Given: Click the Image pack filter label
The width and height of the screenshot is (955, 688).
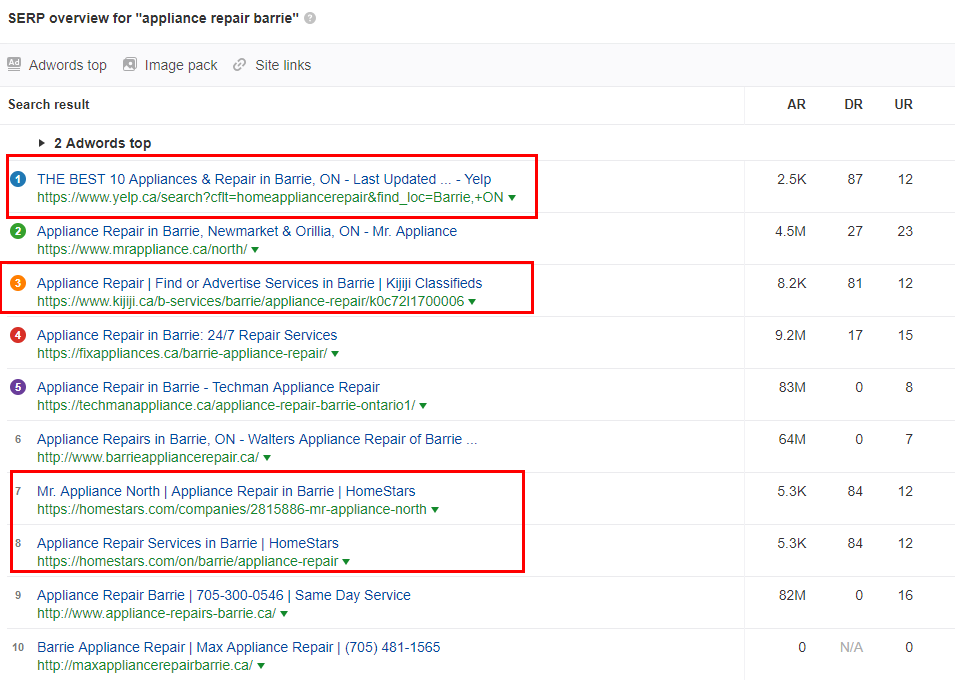Looking at the screenshot, I should [x=181, y=65].
